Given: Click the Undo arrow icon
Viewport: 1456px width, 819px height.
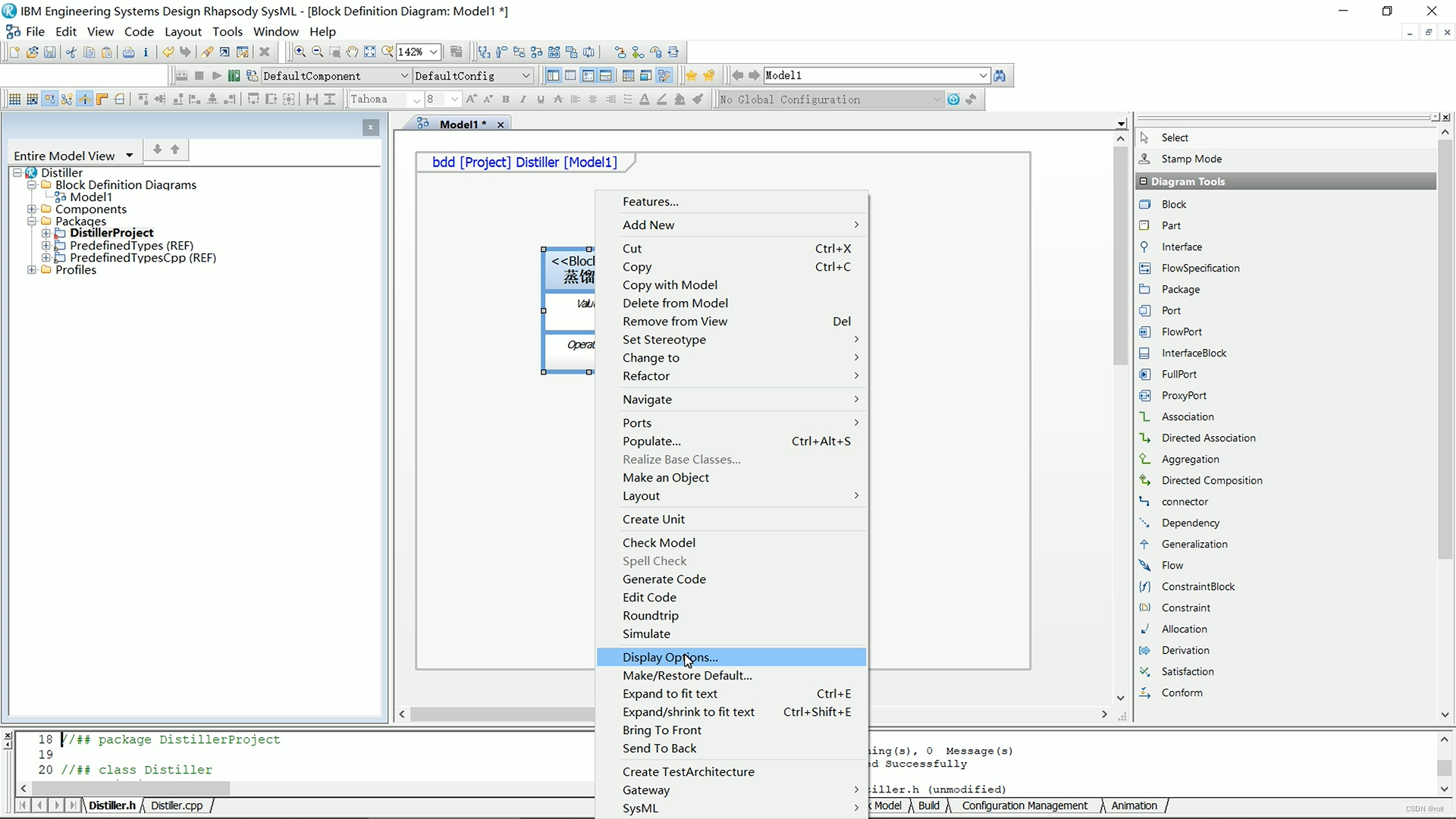Looking at the screenshot, I should 168,52.
